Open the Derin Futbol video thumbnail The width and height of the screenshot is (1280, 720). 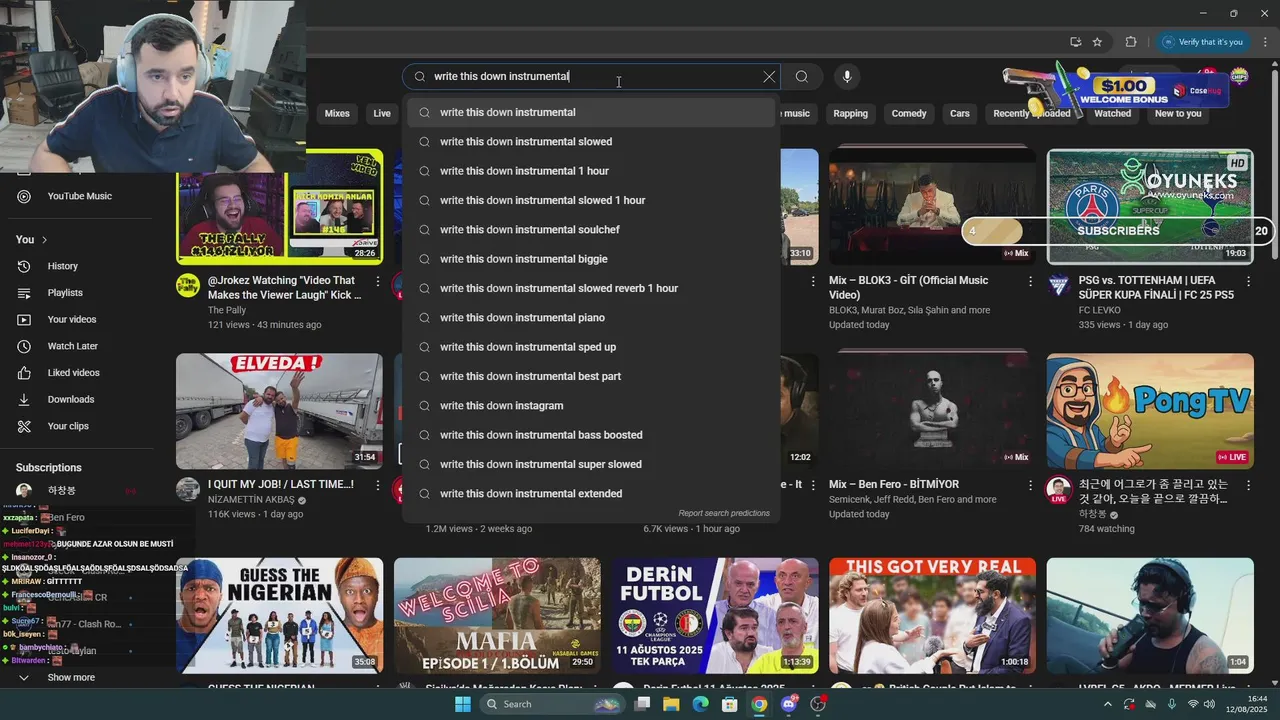point(715,615)
